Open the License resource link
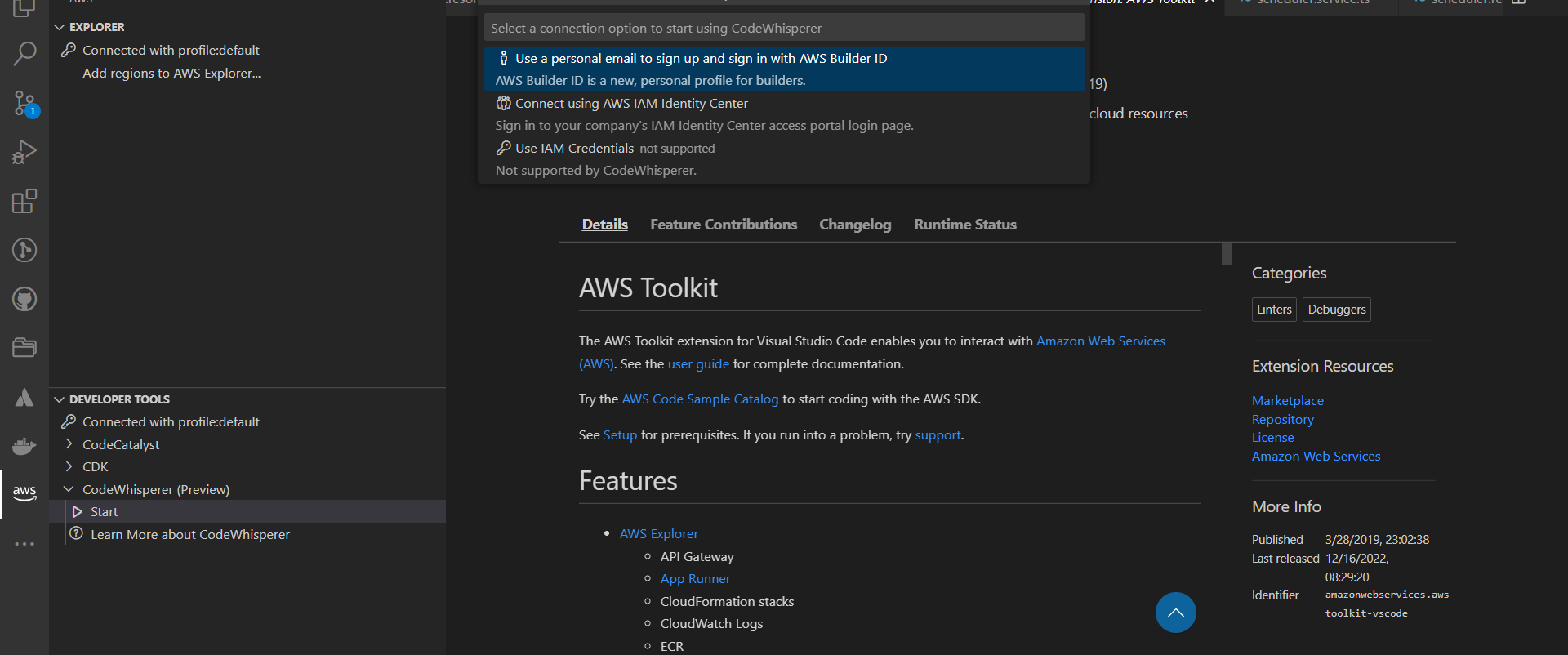 [x=1273, y=438]
